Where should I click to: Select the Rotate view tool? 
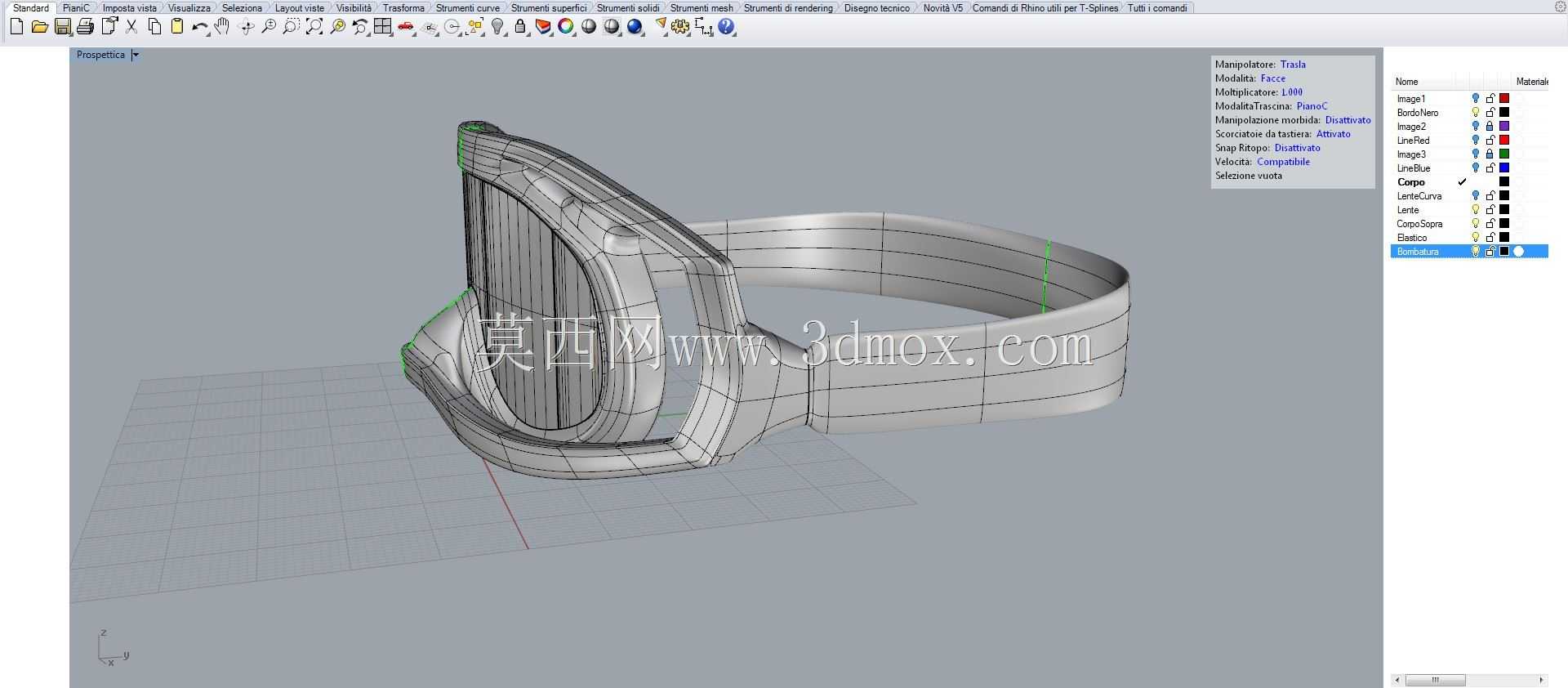click(245, 27)
